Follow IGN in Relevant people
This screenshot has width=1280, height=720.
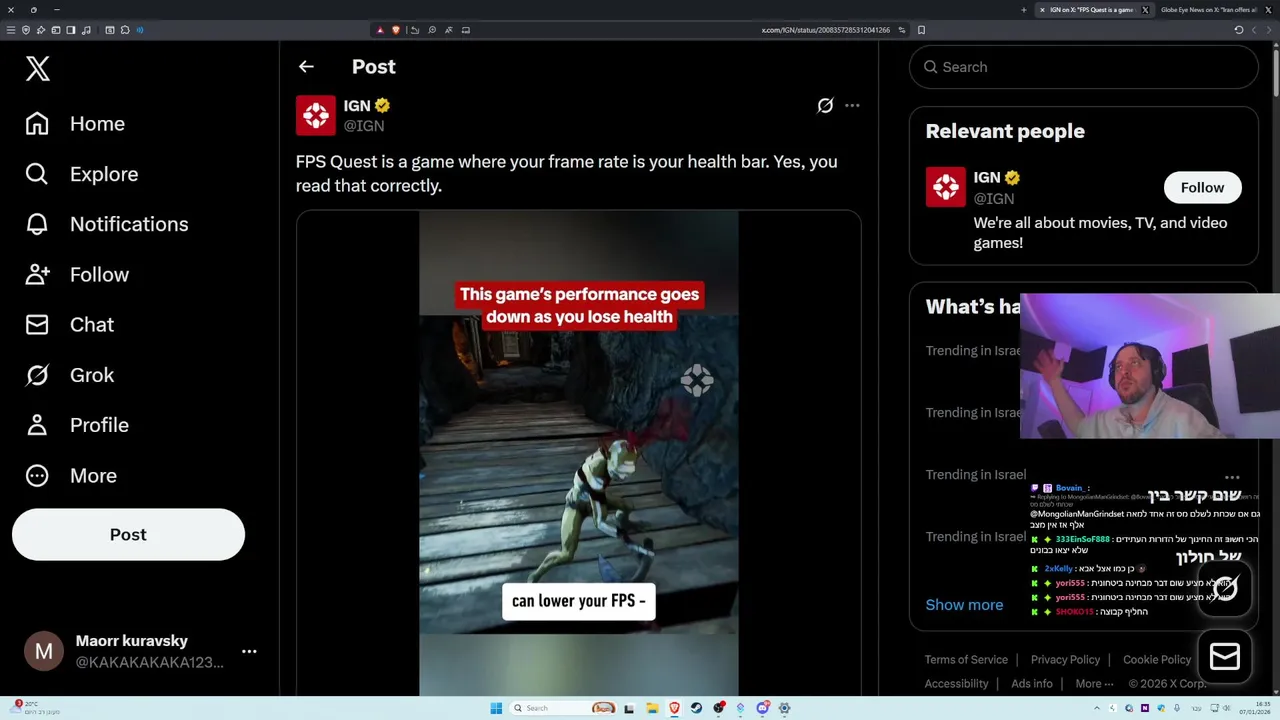pyautogui.click(x=1202, y=188)
